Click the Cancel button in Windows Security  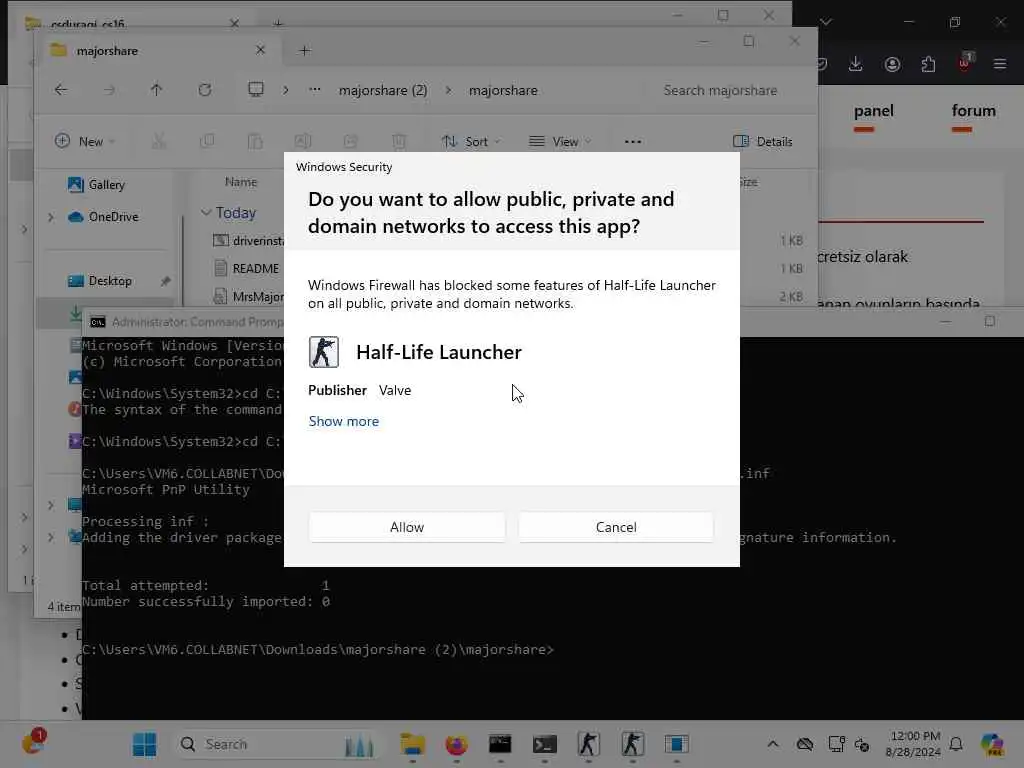616,527
